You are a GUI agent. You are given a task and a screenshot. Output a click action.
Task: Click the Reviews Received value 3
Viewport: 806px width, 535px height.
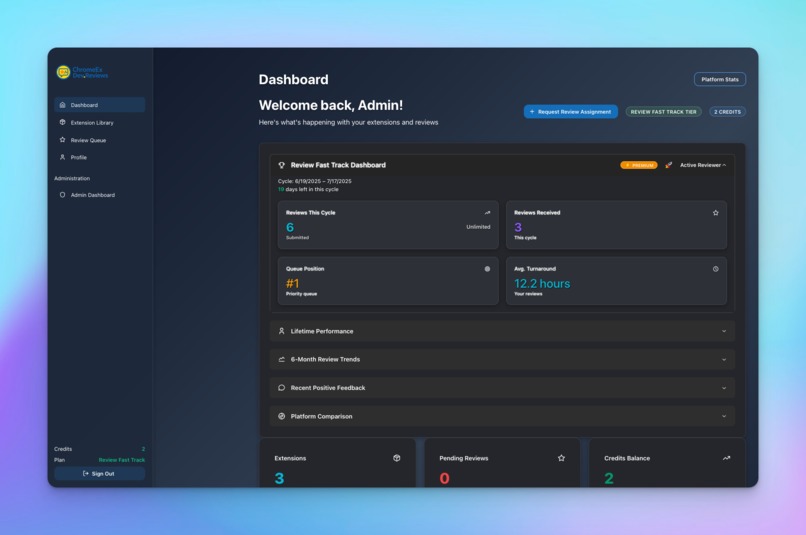518,227
